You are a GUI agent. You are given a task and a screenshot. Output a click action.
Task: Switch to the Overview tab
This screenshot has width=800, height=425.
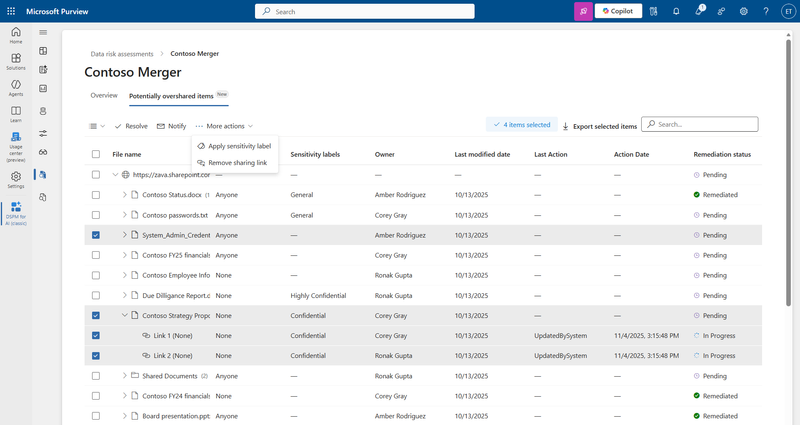104,96
